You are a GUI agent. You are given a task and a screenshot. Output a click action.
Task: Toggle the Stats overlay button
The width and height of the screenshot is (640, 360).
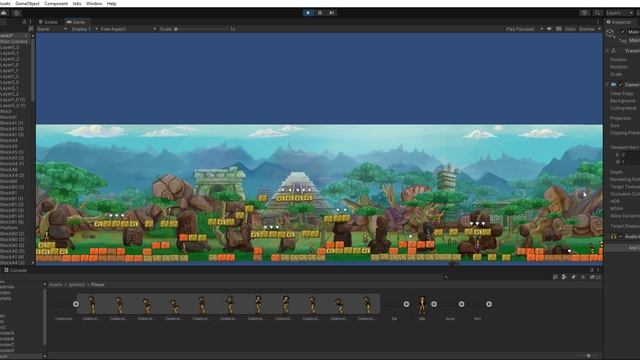570,29
